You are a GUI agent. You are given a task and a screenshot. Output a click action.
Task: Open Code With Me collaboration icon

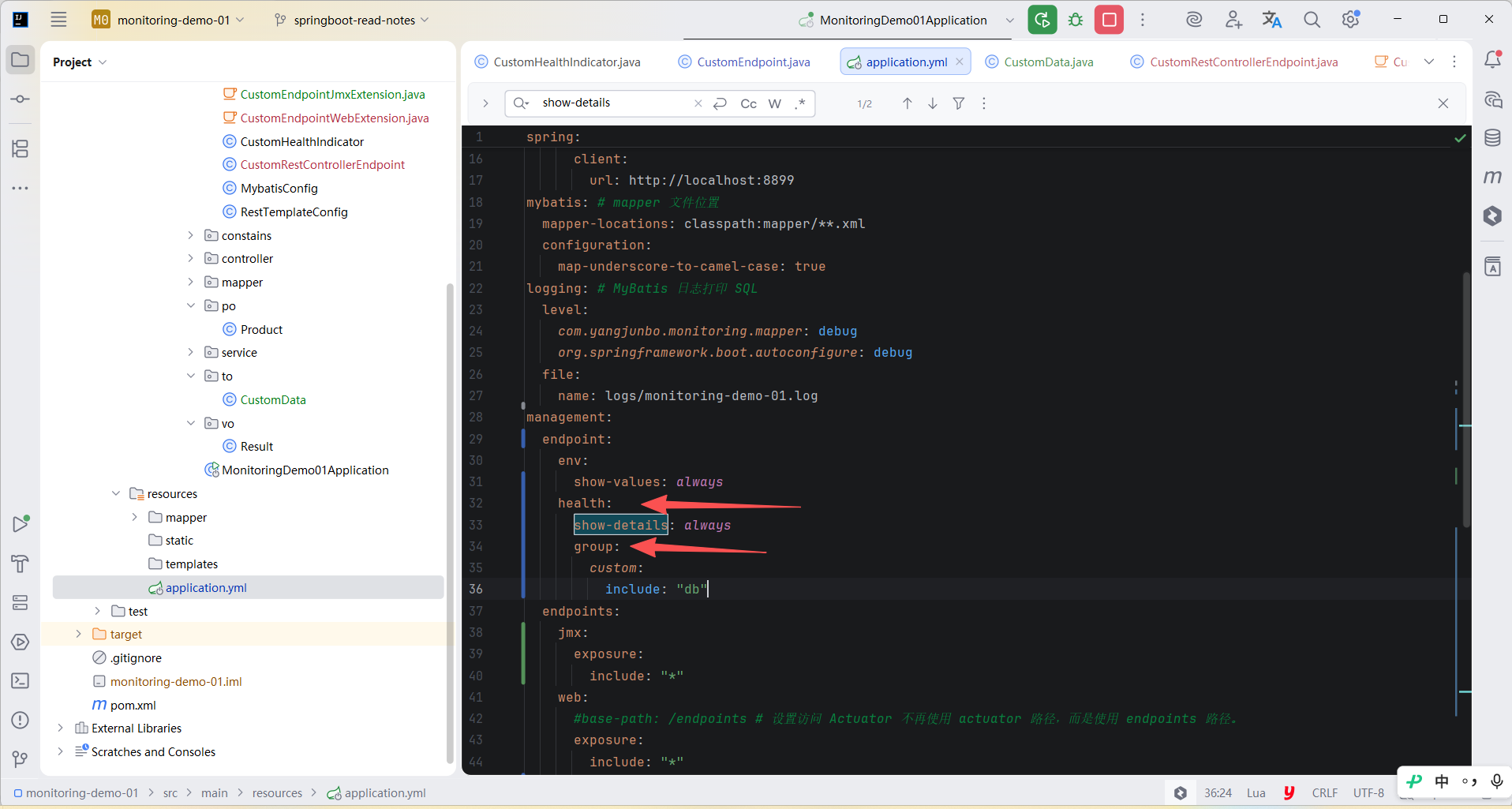click(1233, 20)
